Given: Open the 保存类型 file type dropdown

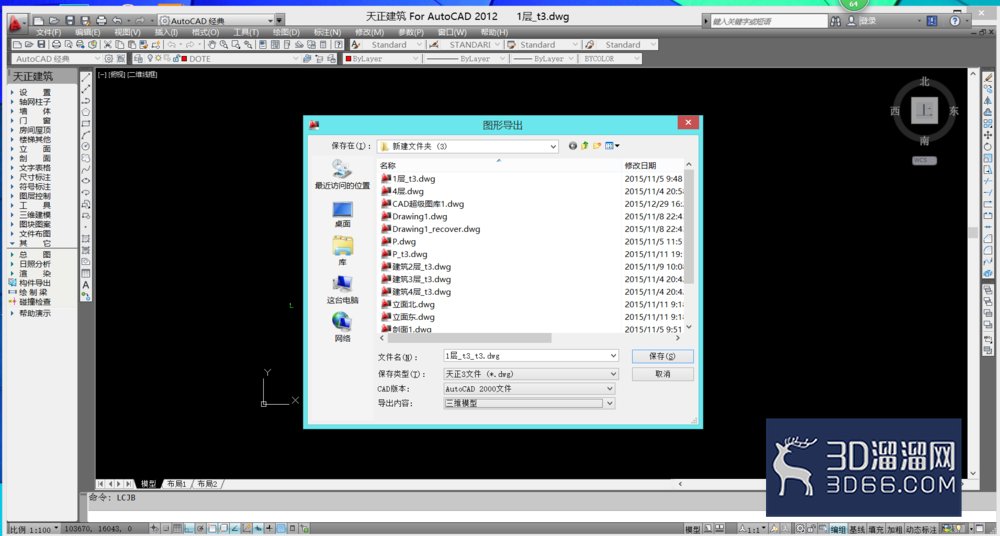Looking at the screenshot, I should (531, 374).
